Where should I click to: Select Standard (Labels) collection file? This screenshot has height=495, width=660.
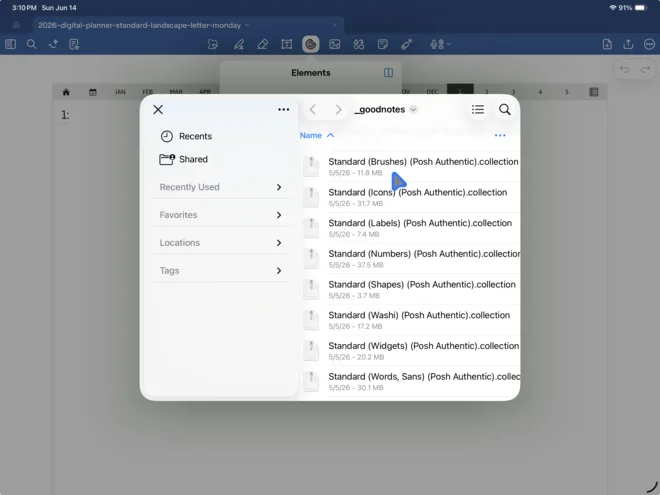coord(411,228)
